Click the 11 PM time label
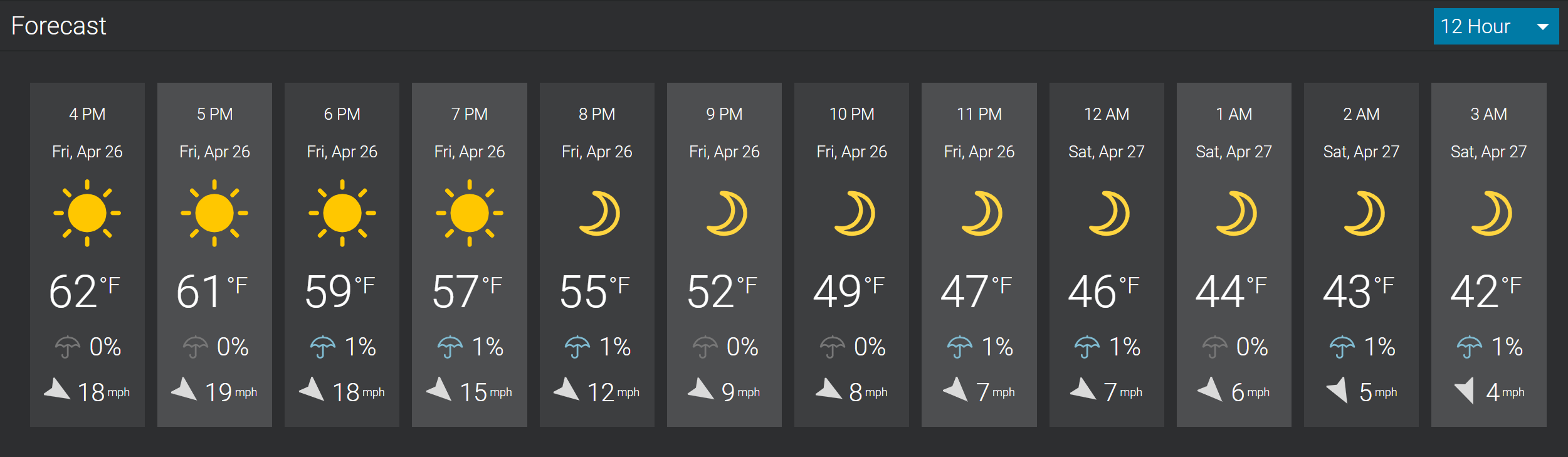Screen dimensions: 1568x457 point(979,114)
